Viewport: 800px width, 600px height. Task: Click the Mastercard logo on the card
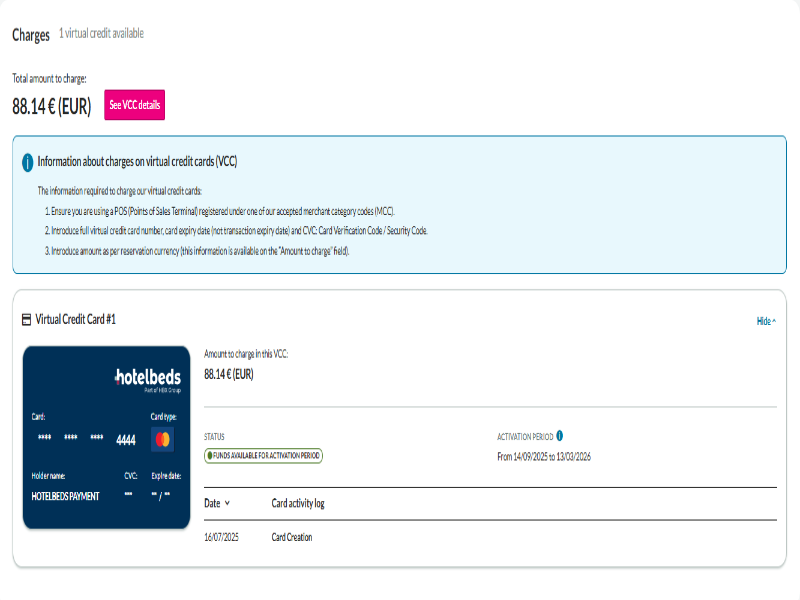[x=163, y=439]
